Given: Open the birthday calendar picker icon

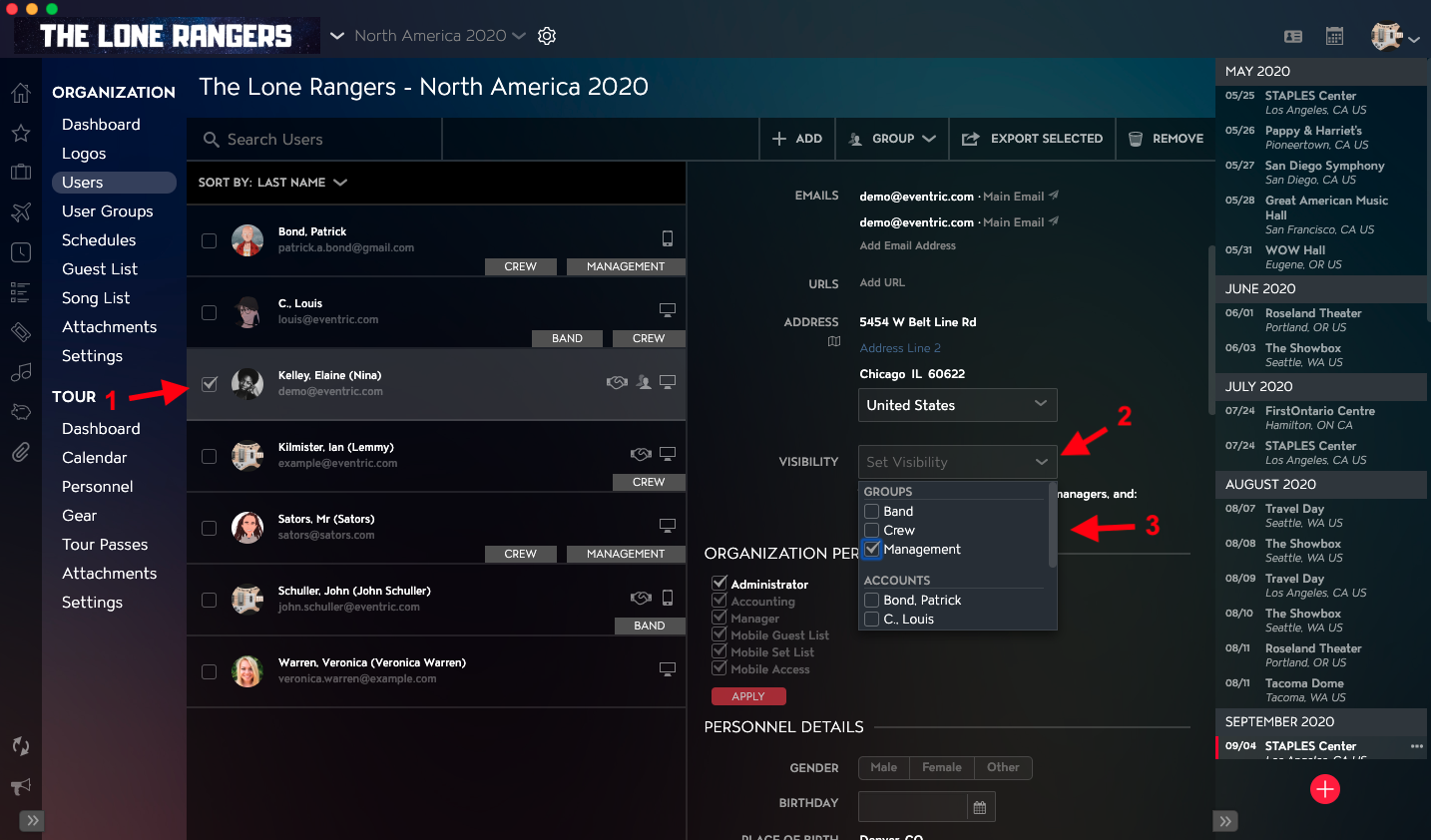Looking at the screenshot, I should click(x=980, y=807).
